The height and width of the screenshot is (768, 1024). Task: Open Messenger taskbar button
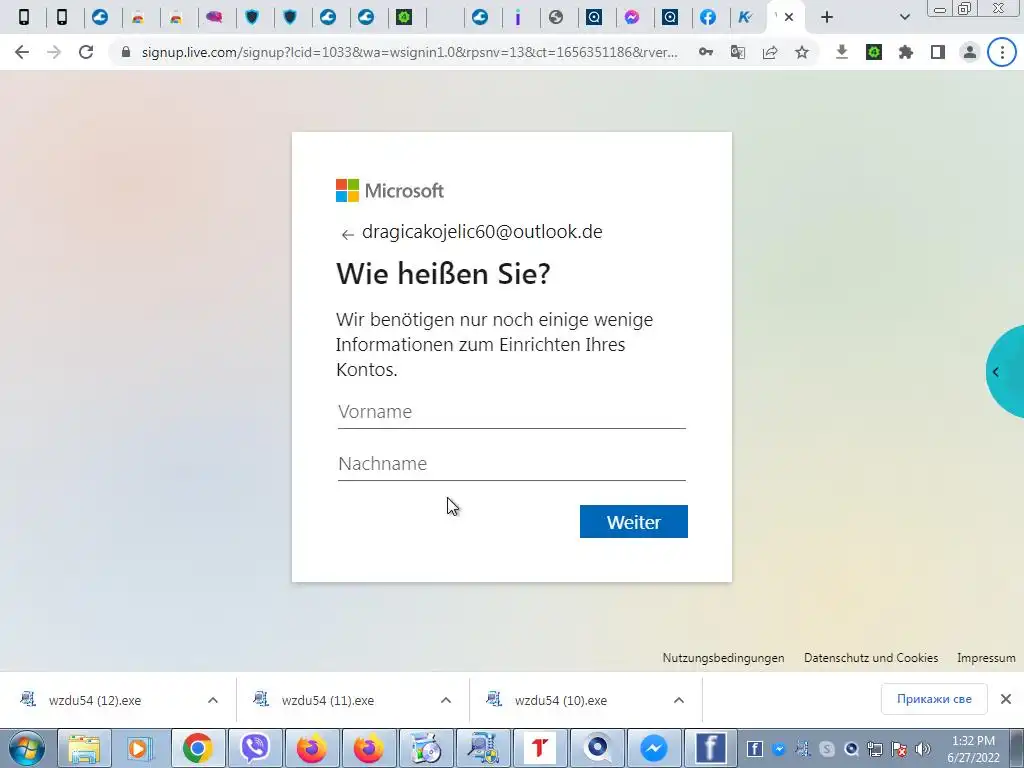pos(654,748)
